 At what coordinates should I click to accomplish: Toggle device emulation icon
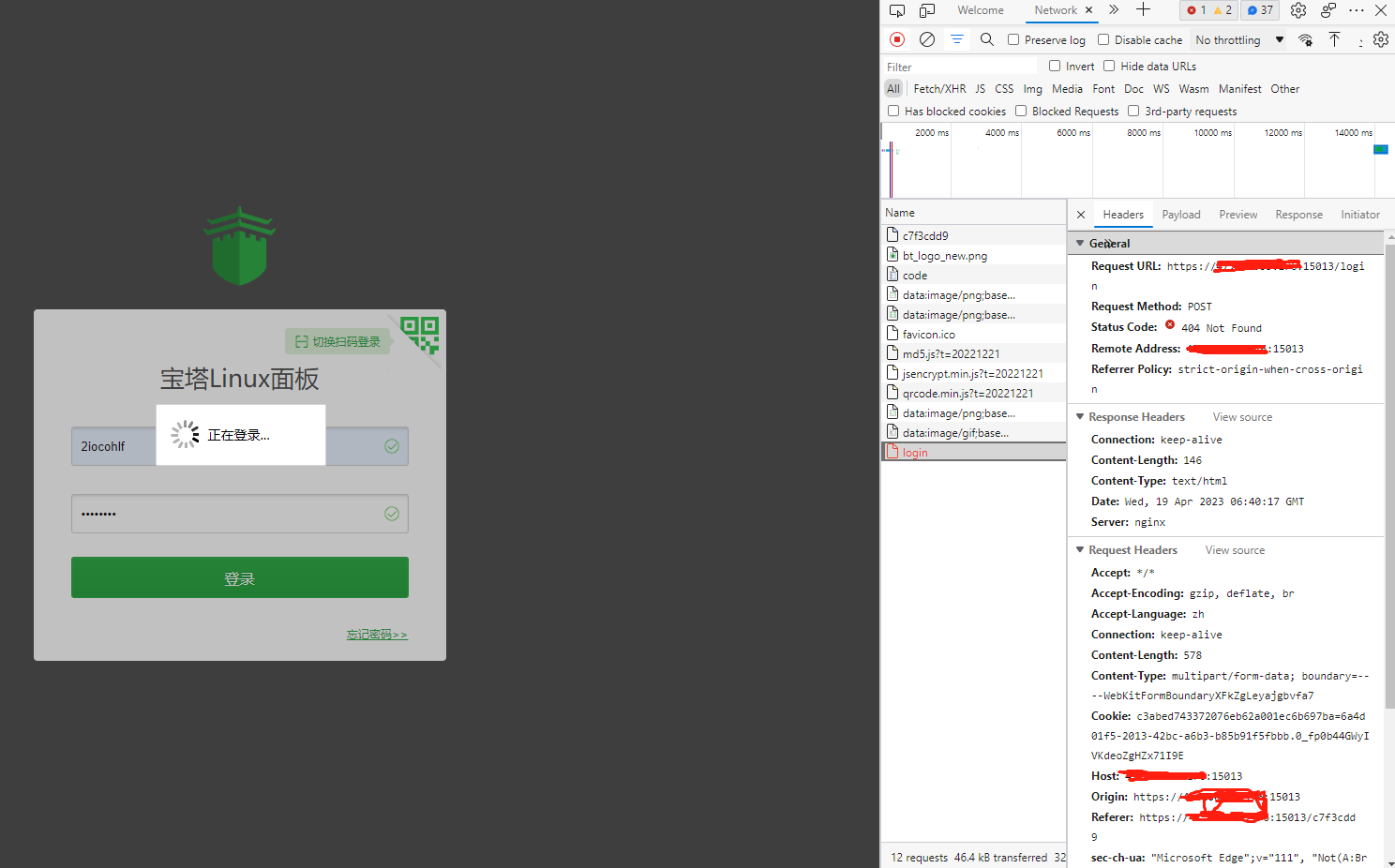pos(927,10)
